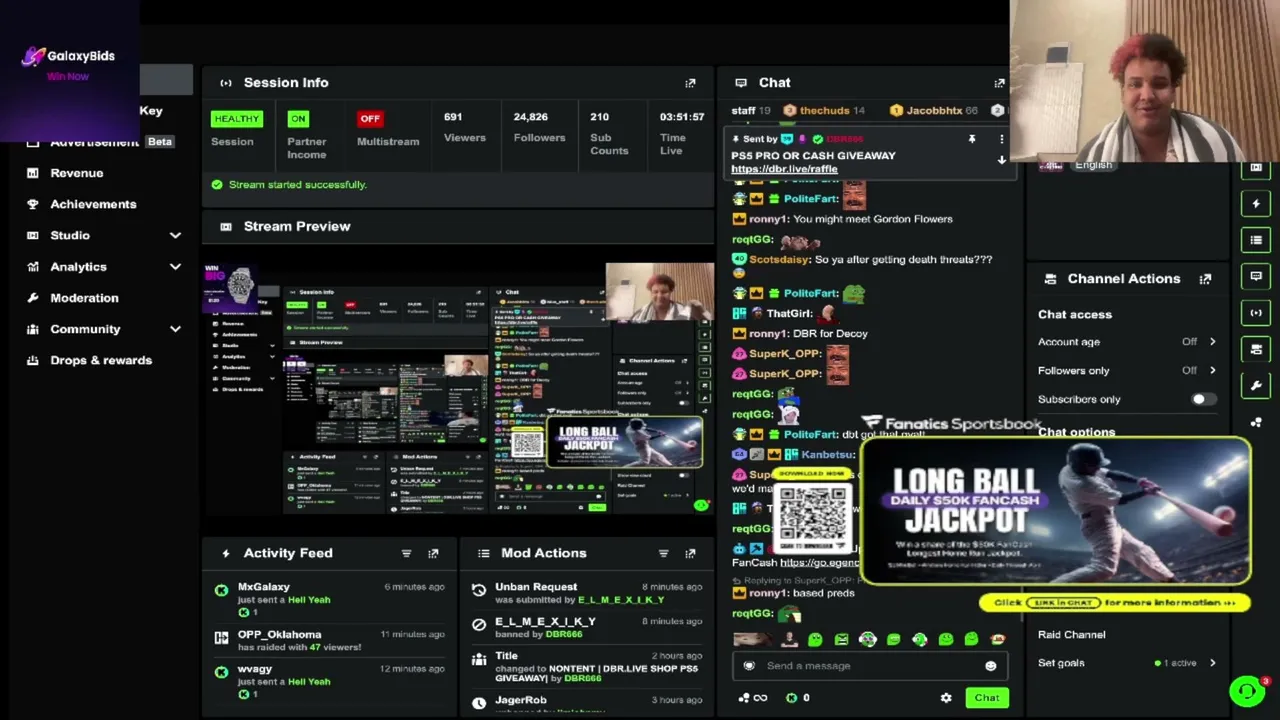This screenshot has height=720, width=1280.
Task: Open pinned message three-dot options
Action: point(1001,140)
